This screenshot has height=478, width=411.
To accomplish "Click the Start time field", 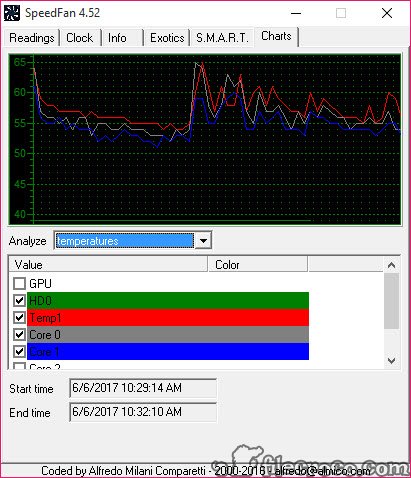I will (x=143, y=388).
